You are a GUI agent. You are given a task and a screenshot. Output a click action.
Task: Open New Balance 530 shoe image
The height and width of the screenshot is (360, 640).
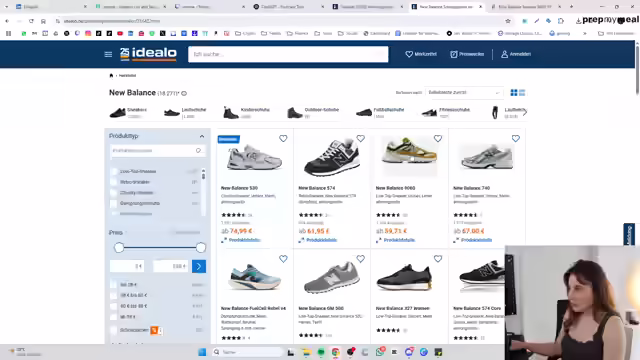254,158
